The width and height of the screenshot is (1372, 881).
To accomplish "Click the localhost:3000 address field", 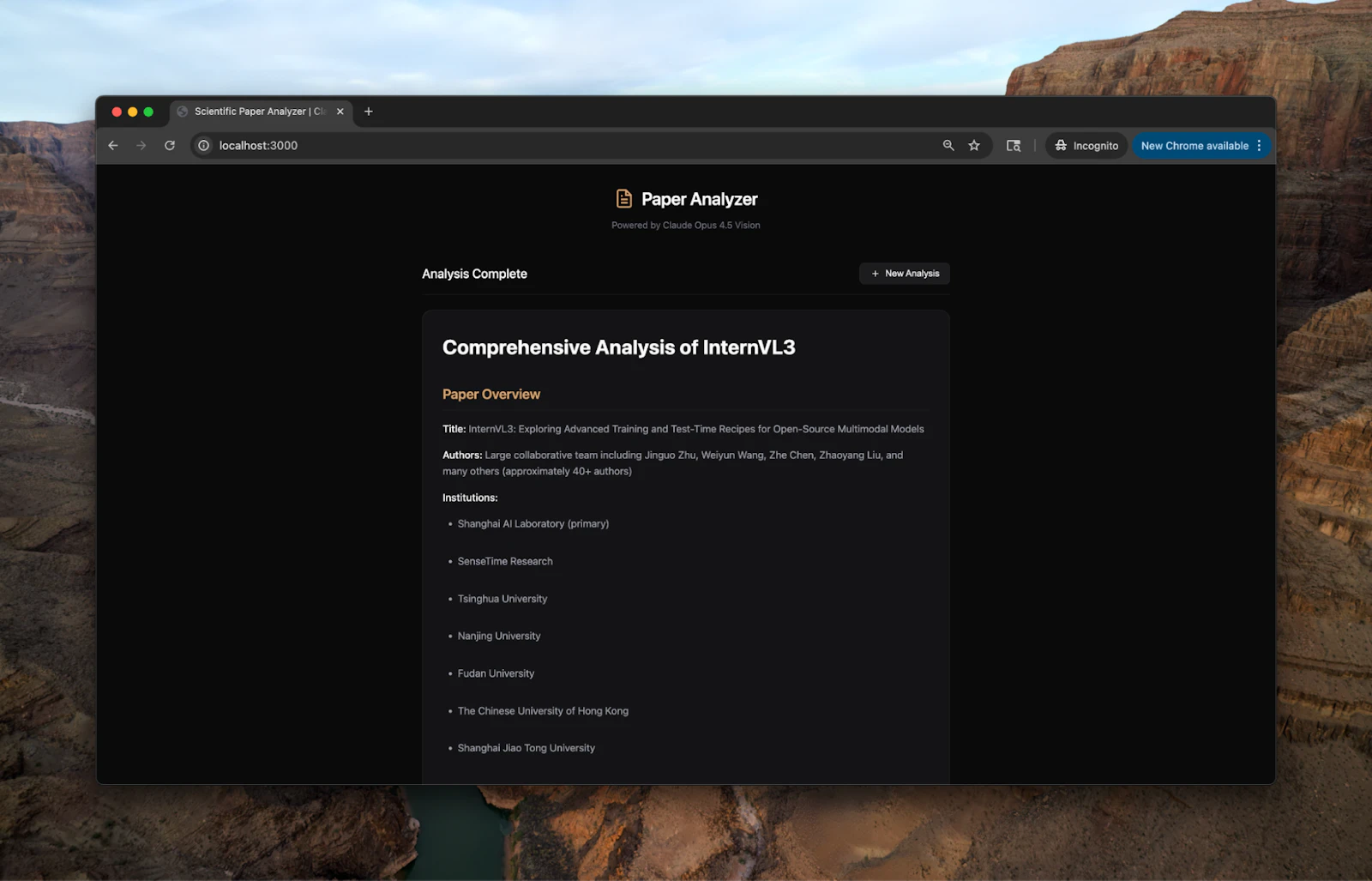I will (566, 146).
